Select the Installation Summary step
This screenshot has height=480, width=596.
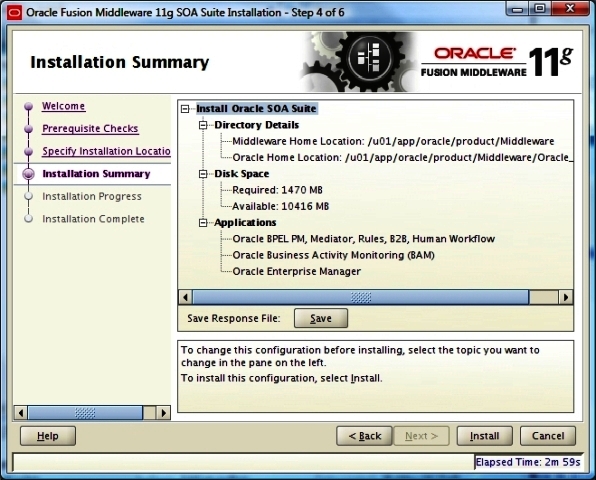click(x=96, y=174)
